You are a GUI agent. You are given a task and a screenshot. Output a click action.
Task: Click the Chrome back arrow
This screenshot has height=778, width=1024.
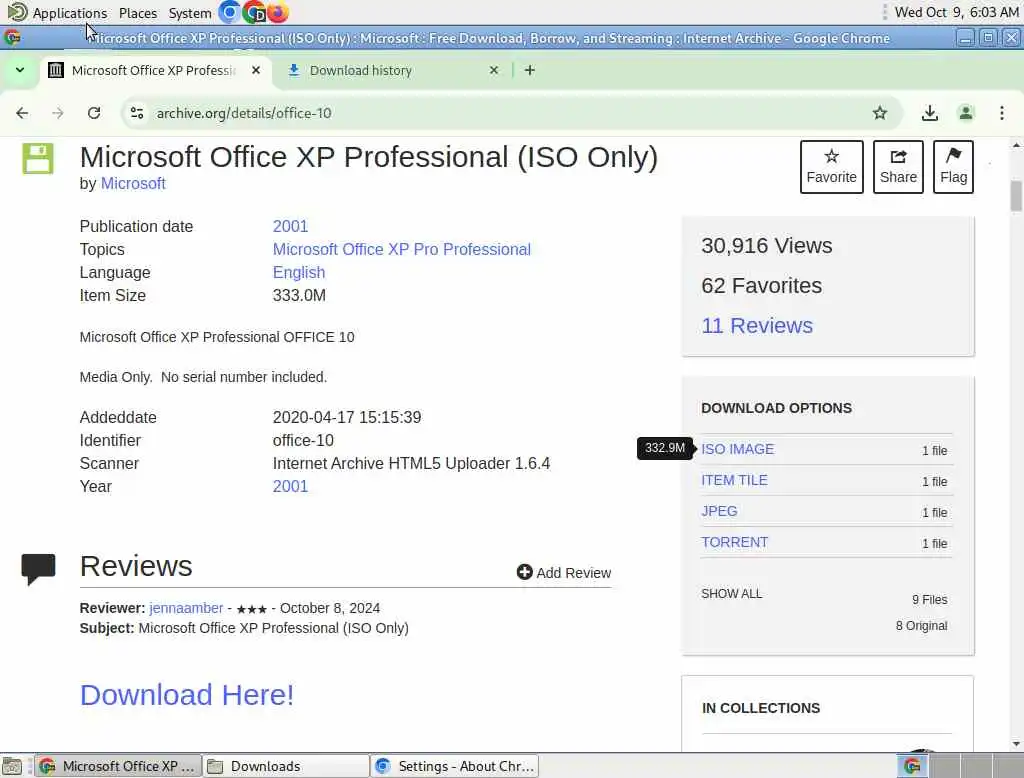22,113
